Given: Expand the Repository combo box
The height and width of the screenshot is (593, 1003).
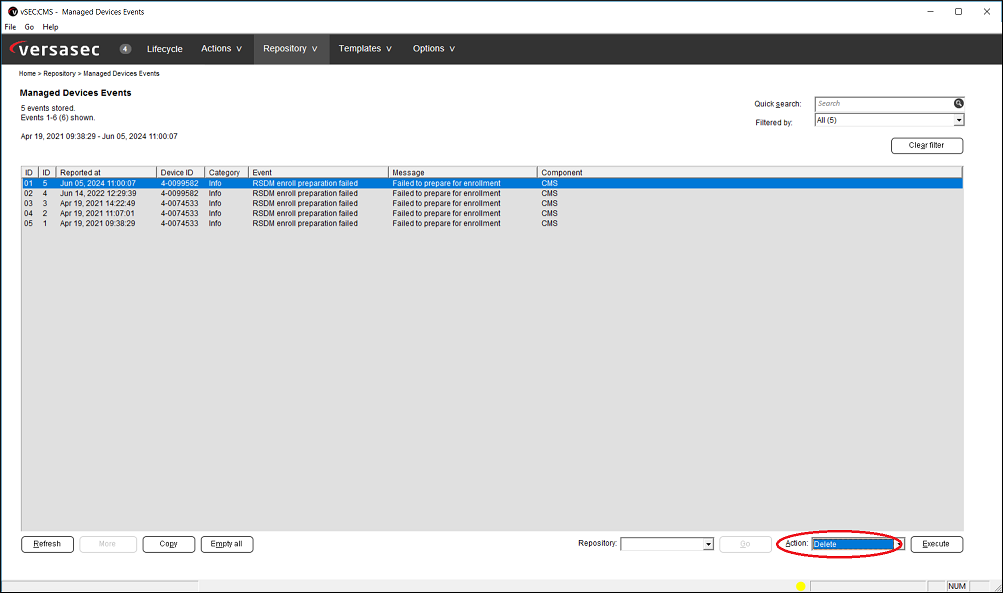Looking at the screenshot, I should (708, 544).
